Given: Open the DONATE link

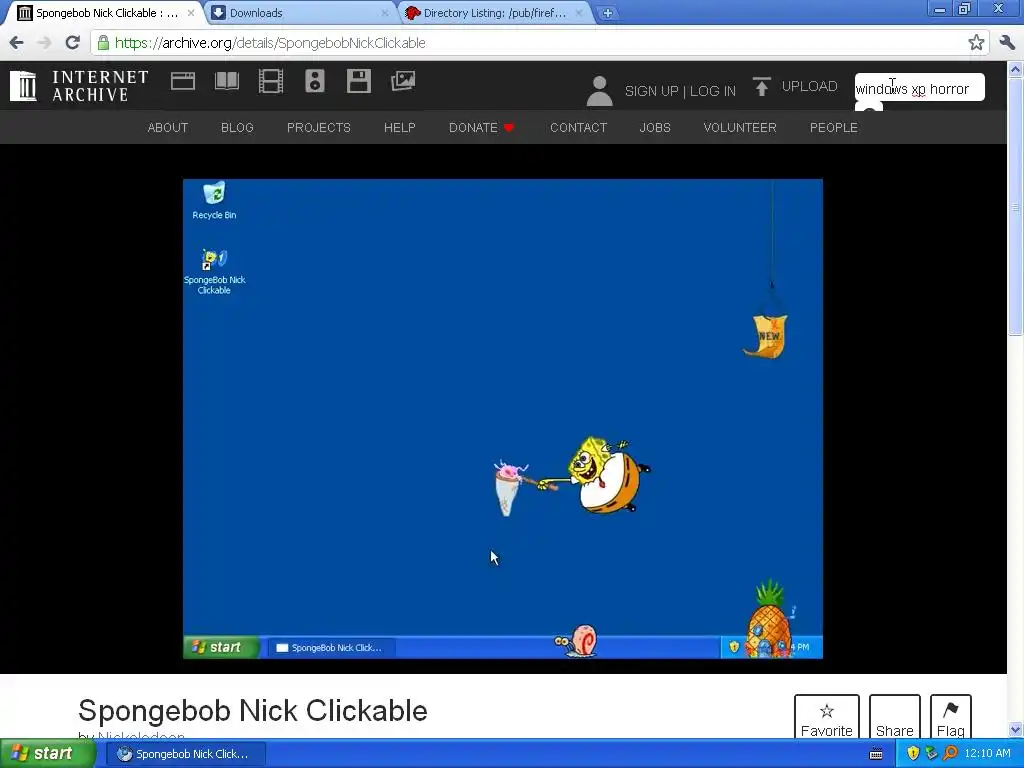Looking at the screenshot, I should (481, 127).
